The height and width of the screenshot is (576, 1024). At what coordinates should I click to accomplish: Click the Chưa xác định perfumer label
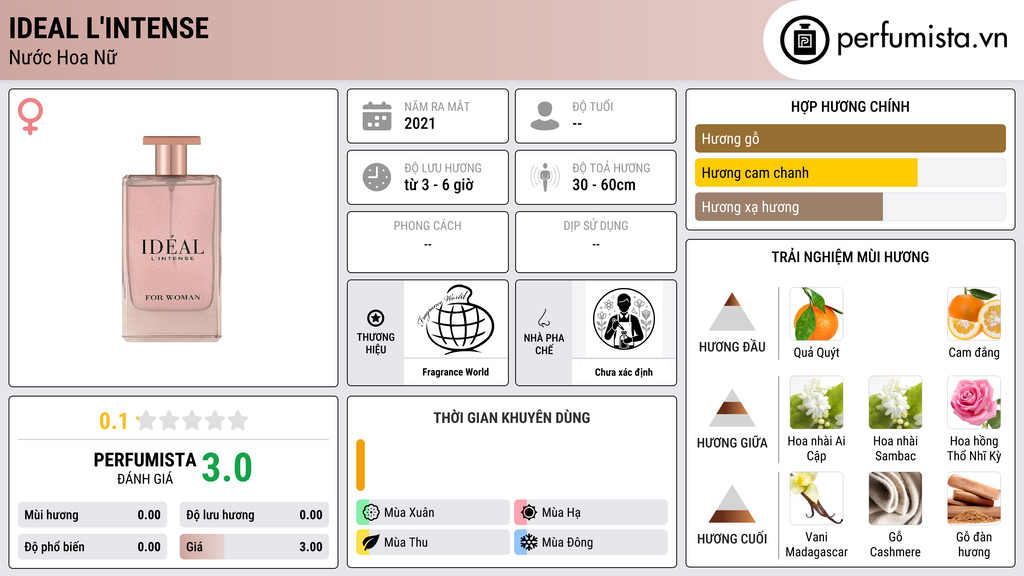(624, 372)
